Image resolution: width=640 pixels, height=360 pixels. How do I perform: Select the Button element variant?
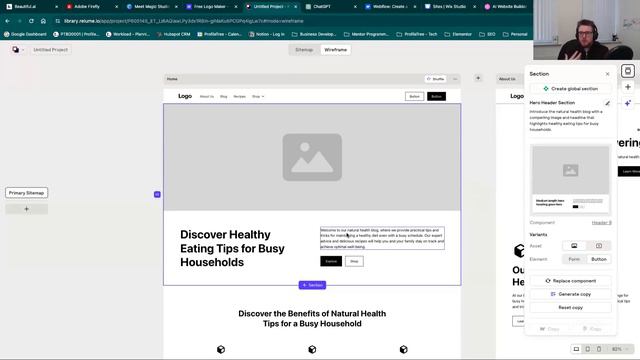click(599, 259)
